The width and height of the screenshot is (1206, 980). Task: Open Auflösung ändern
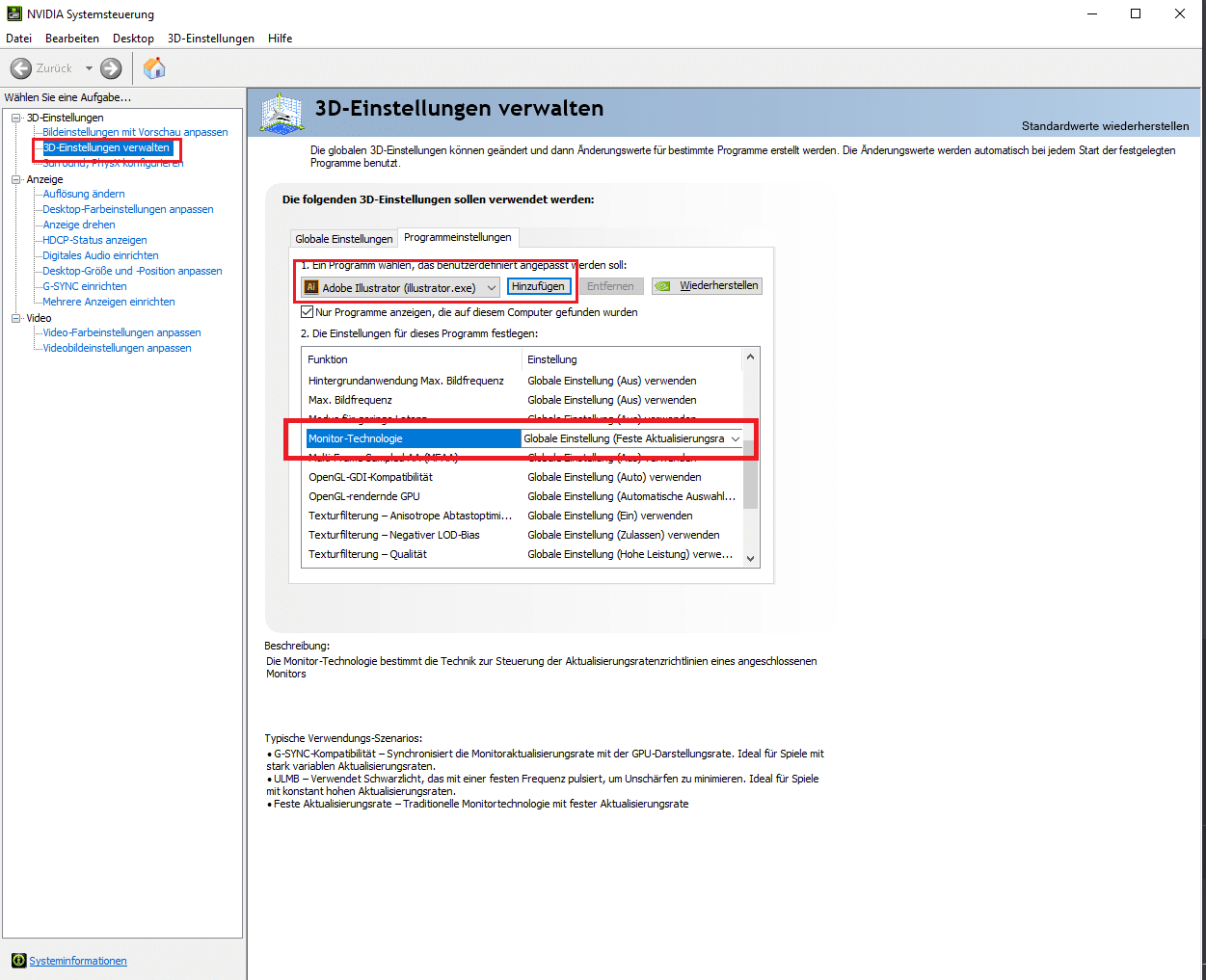[x=84, y=194]
